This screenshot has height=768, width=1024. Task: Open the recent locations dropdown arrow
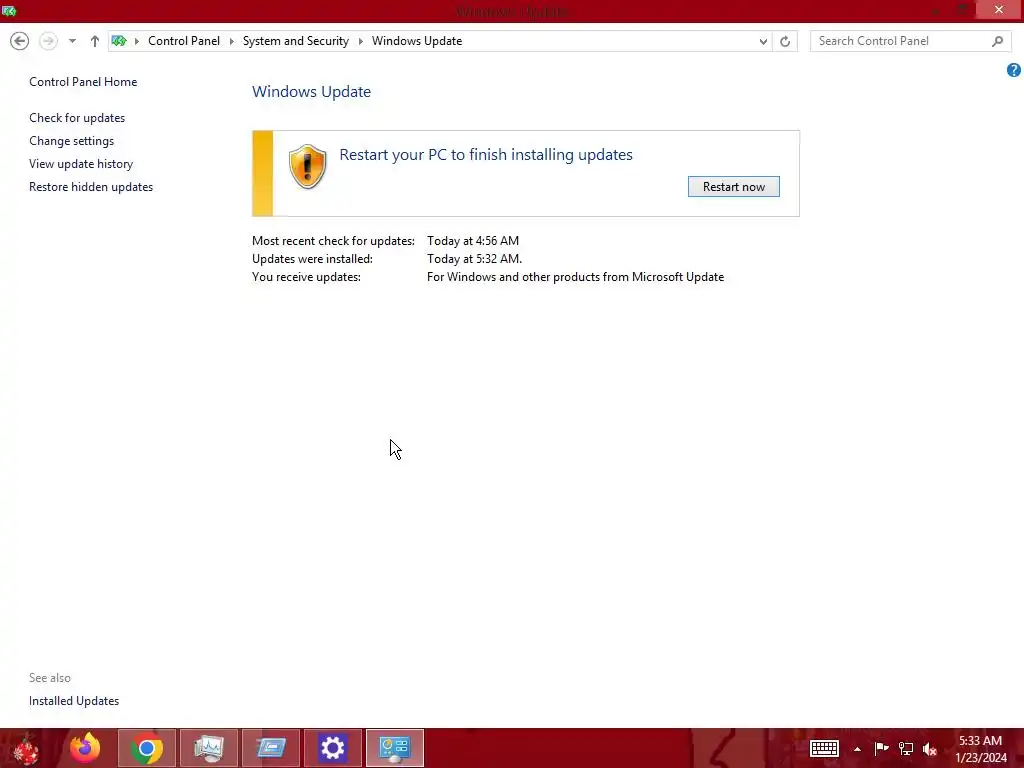click(72, 41)
